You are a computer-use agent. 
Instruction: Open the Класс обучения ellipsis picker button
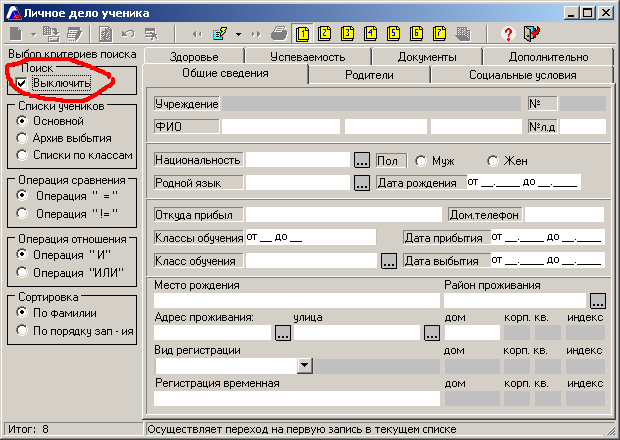coord(389,261)
